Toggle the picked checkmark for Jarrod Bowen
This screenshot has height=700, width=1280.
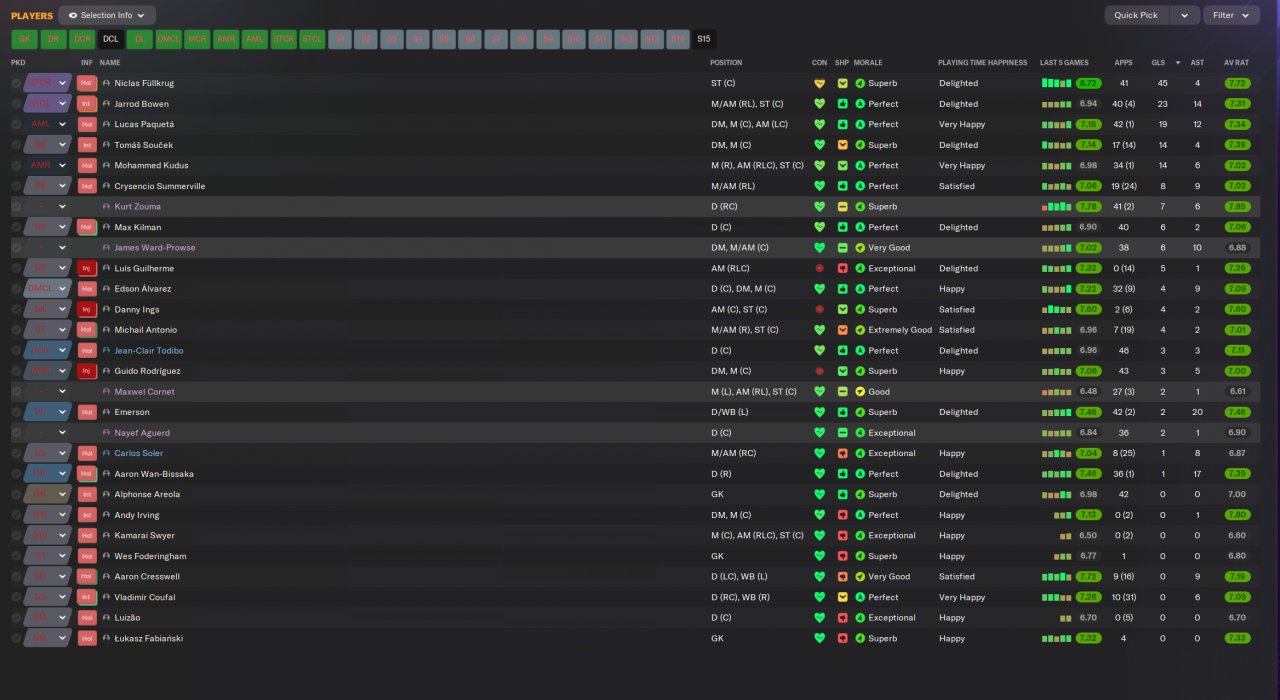tap(16, 104)
